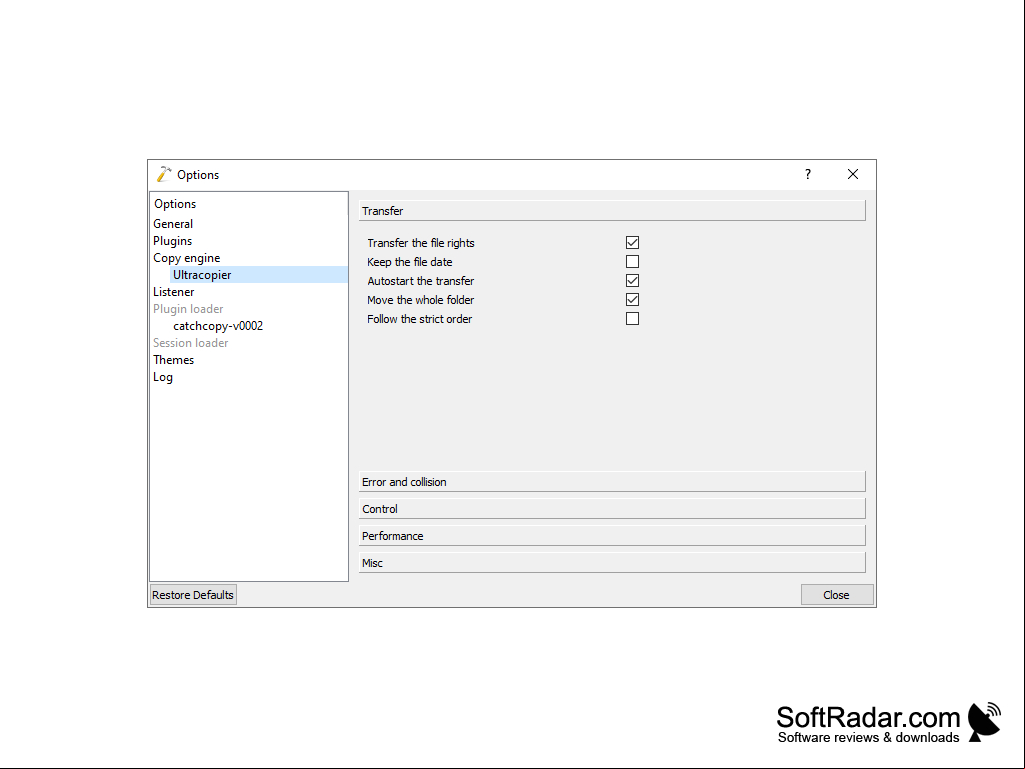Expand the Error and collision section
1025x769 pixels.
(x=612, y=482)
